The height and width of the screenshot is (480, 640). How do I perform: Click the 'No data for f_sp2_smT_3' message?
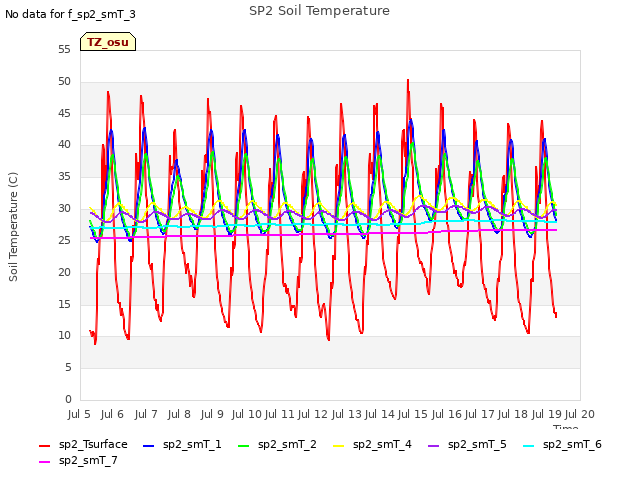coord(70,14)
